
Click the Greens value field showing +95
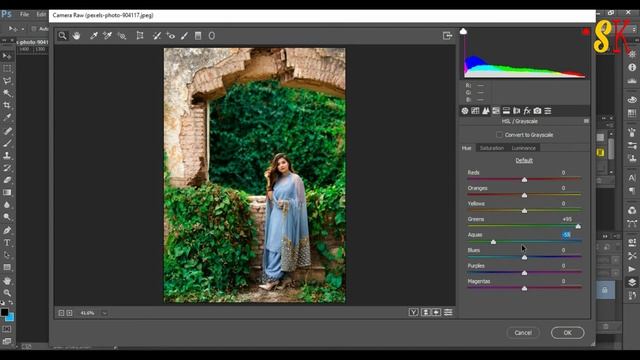[x=567, y=219]
